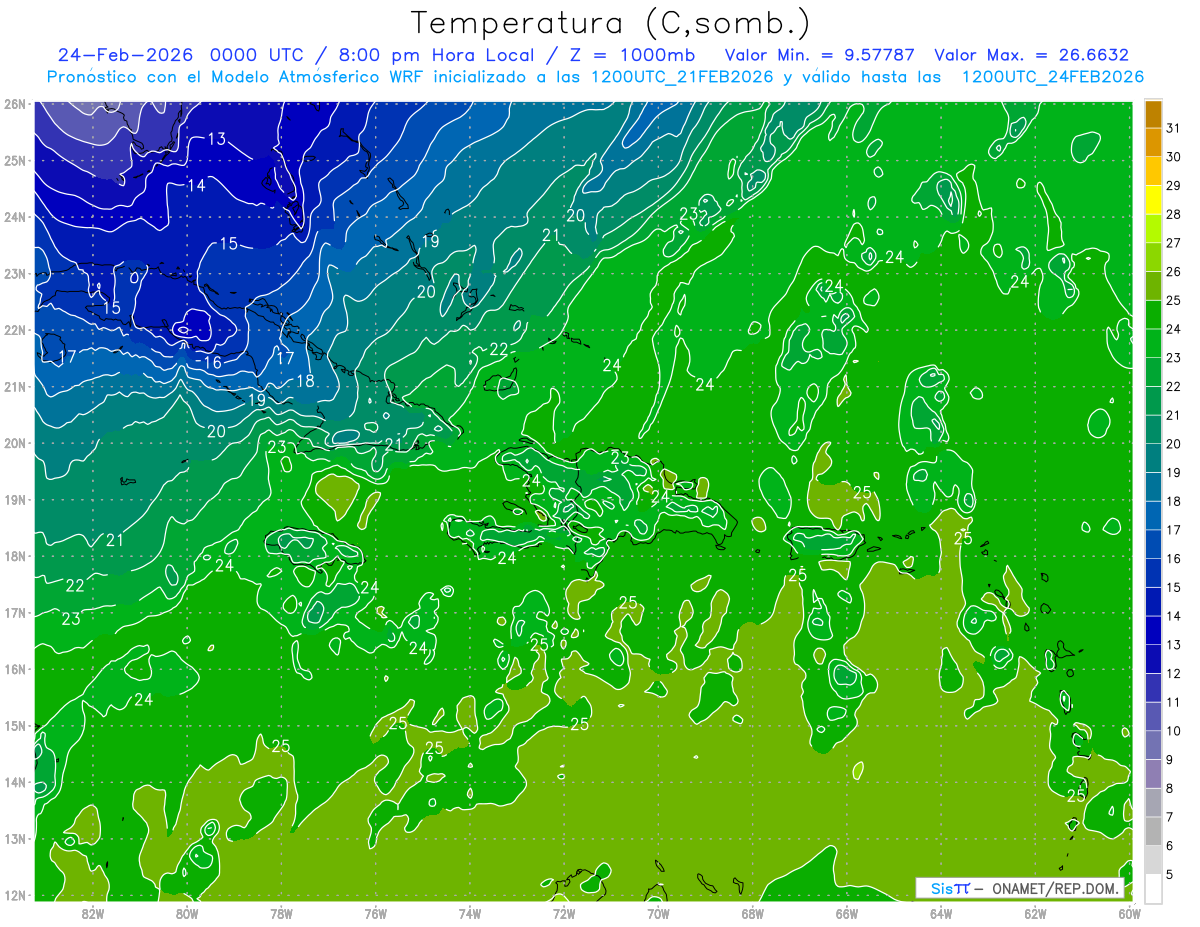Click the 14N latitude axis label
The image size is (1200, 927).
(14, 782)
